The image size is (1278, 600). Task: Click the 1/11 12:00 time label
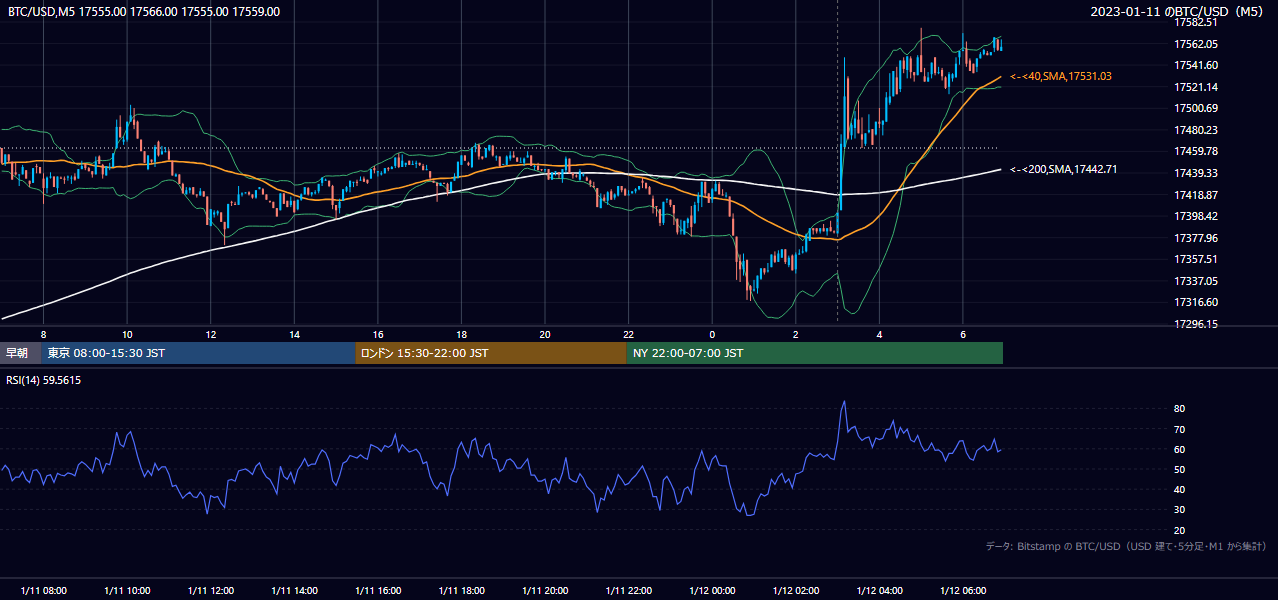pyautogui.click(x=210, y=591)
